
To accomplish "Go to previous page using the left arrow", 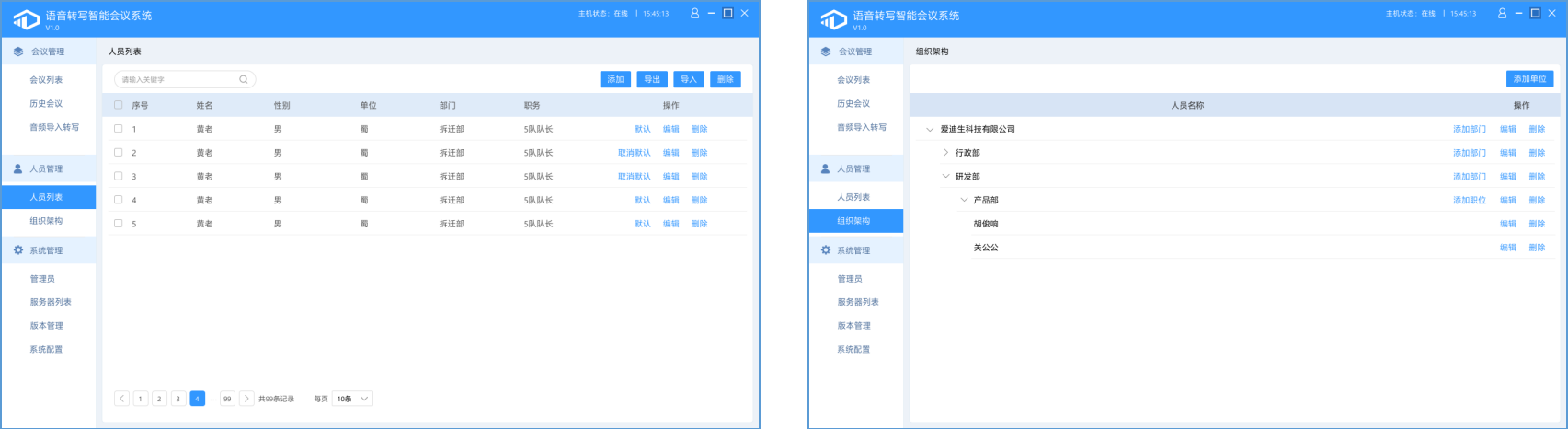I will click(x=121, y=399).
